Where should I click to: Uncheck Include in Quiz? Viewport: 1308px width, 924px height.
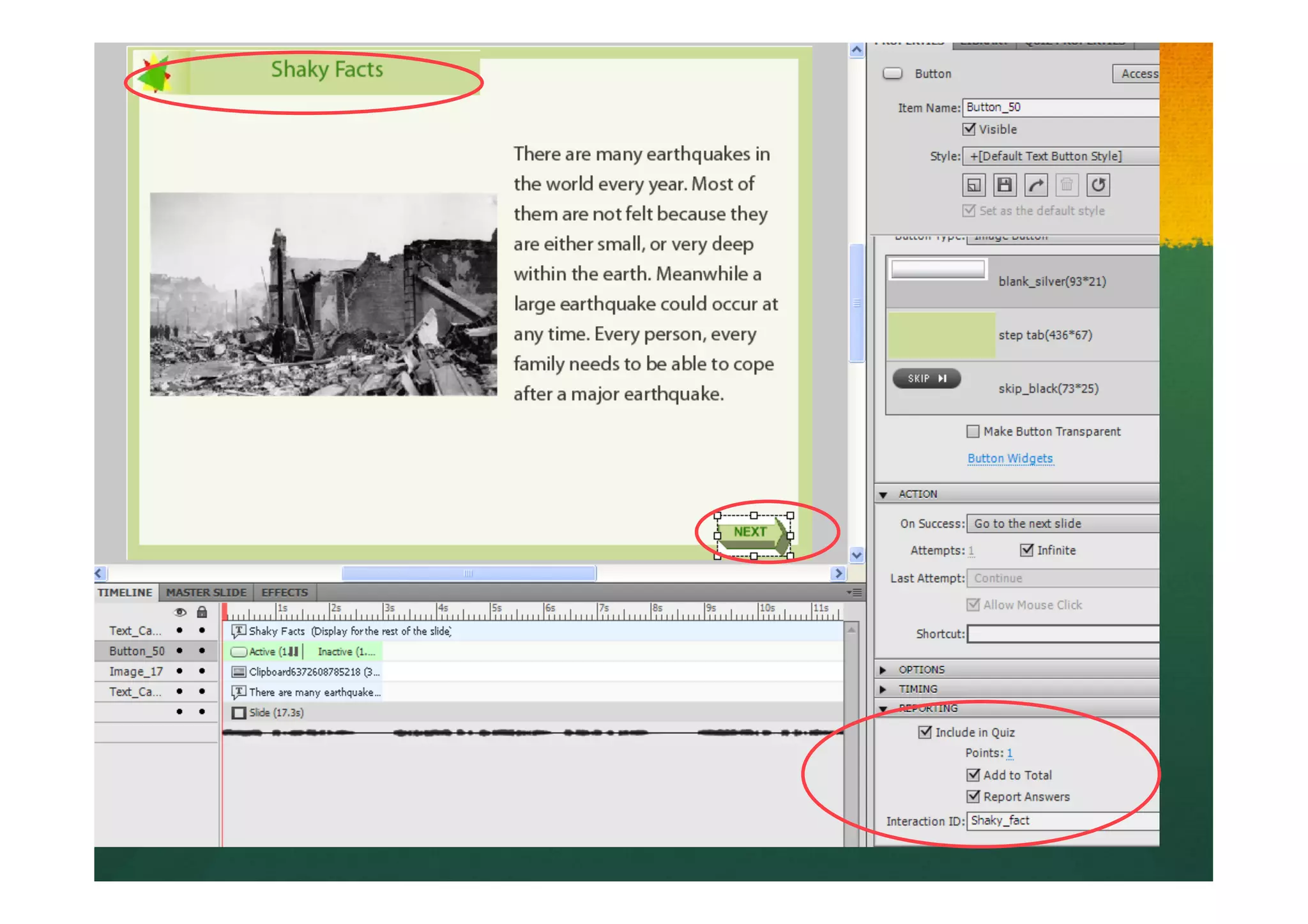tap(925, 732)
